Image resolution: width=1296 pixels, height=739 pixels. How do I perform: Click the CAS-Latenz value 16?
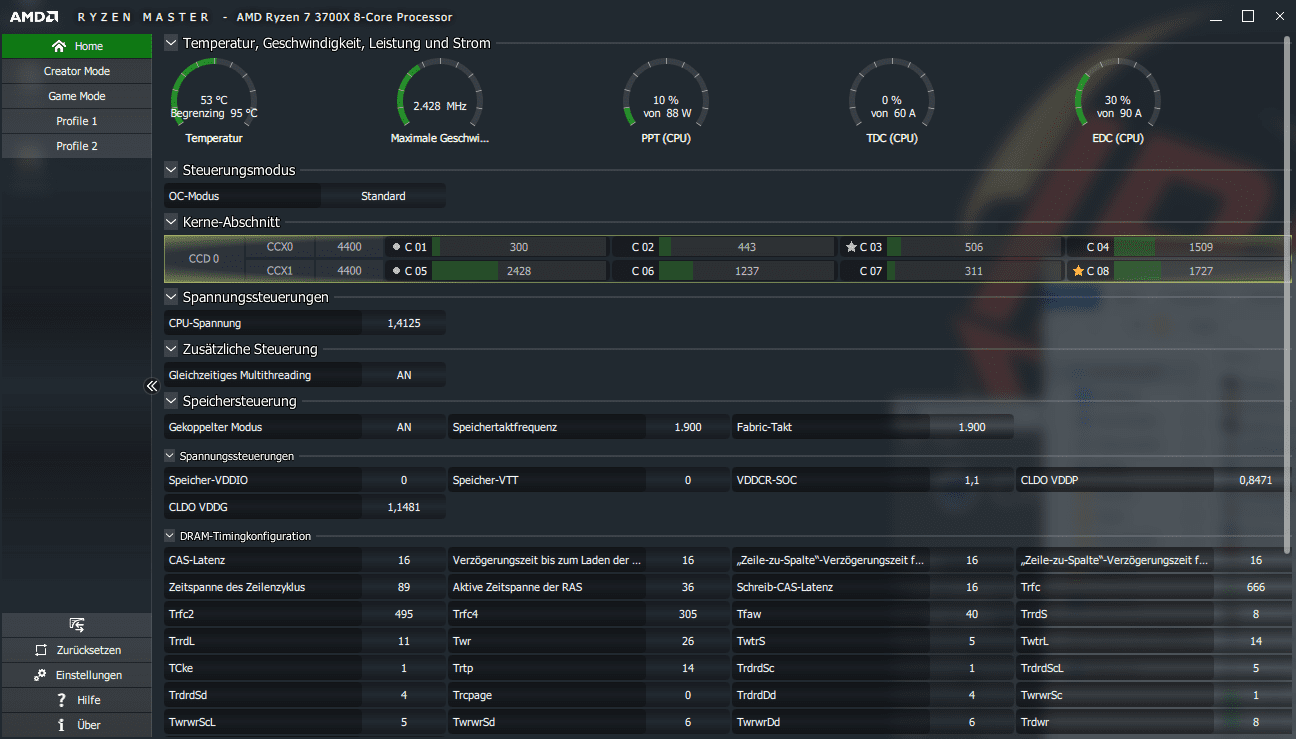click(403, 560)
